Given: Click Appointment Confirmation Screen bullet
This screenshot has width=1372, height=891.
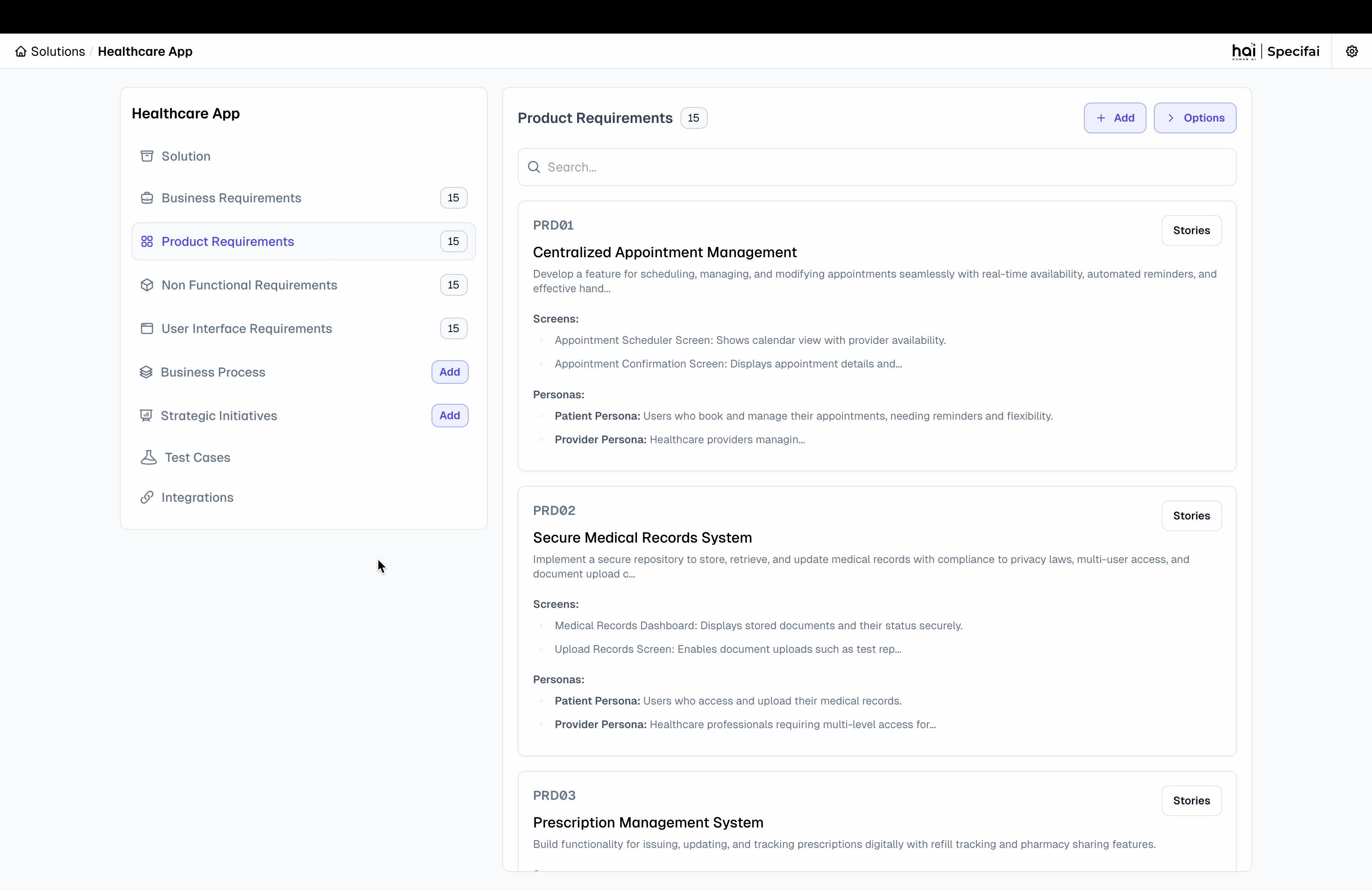Looking at the screenshot, I should 728,364.
